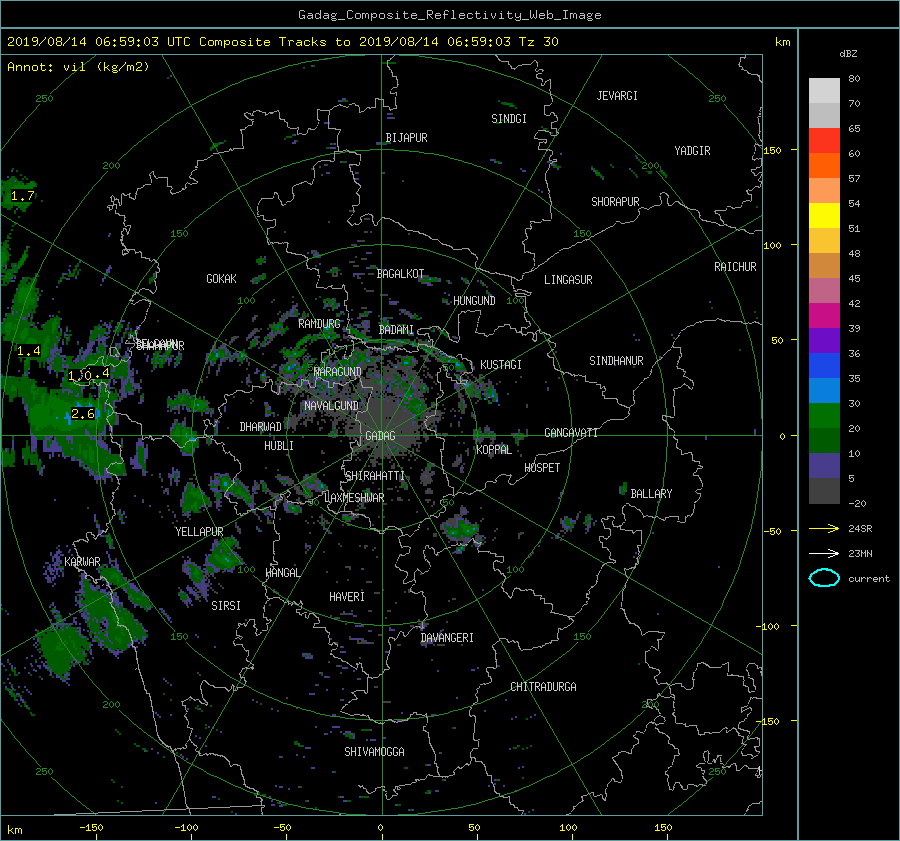The height and width of the screenshot is (841, 900).
Task: Click the GOKAK city label
Action: [x=221, y=279]
